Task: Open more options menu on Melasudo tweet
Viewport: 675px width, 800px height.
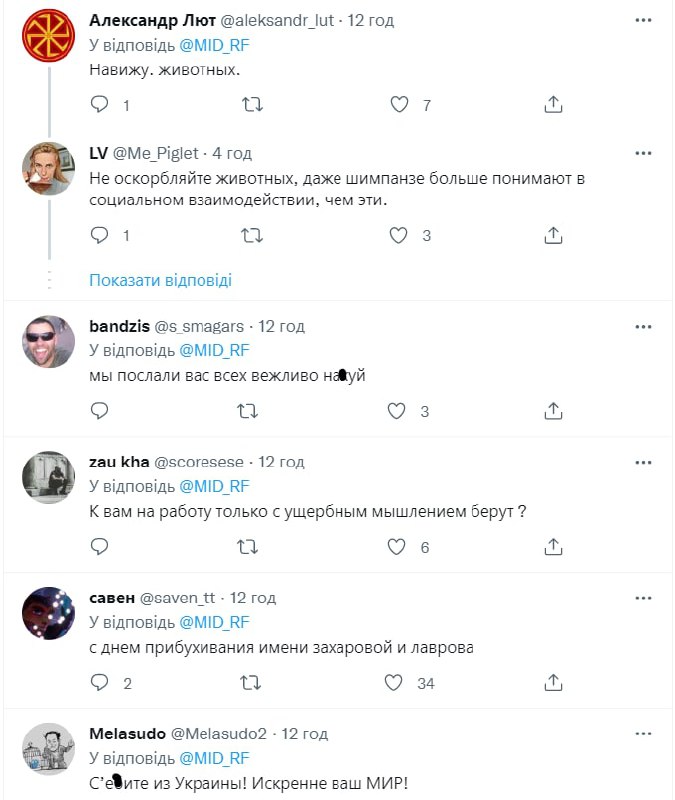Action: pyautogui.click(x=644, y=733)
